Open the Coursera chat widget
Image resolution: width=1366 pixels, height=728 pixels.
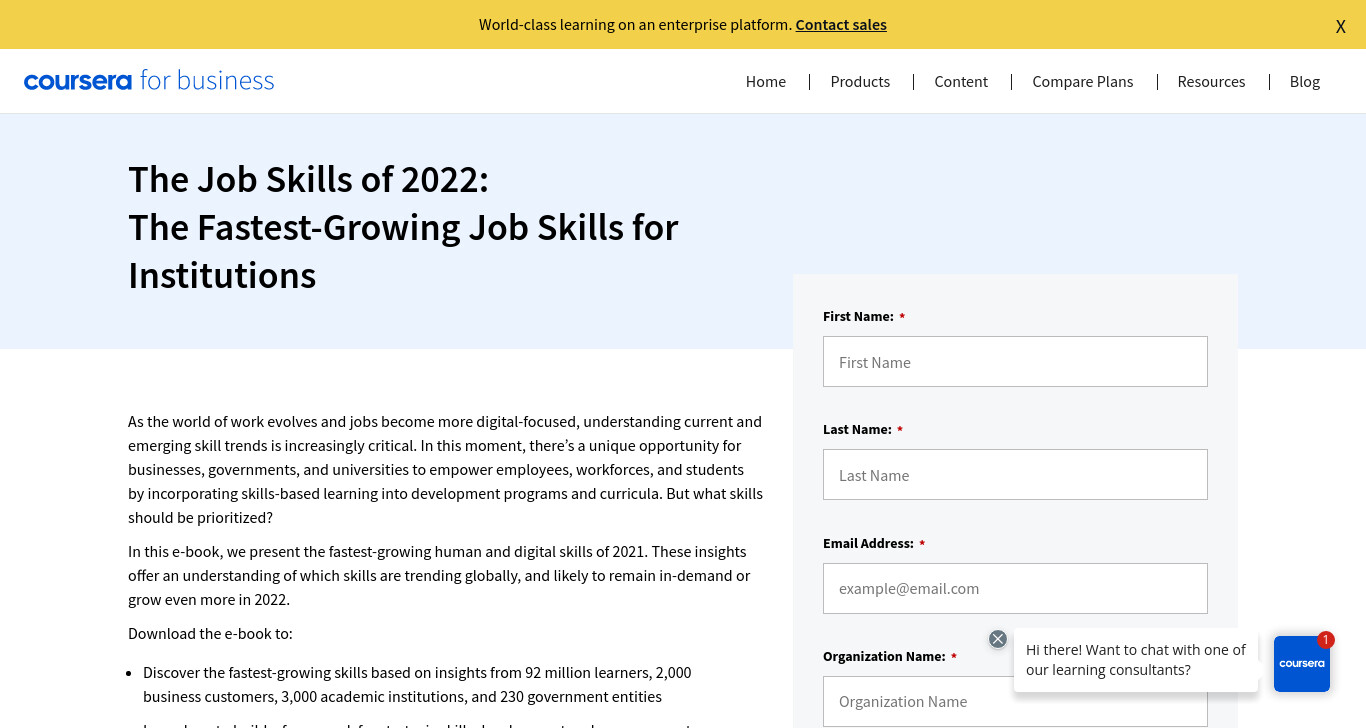(x=1302, y=664)
